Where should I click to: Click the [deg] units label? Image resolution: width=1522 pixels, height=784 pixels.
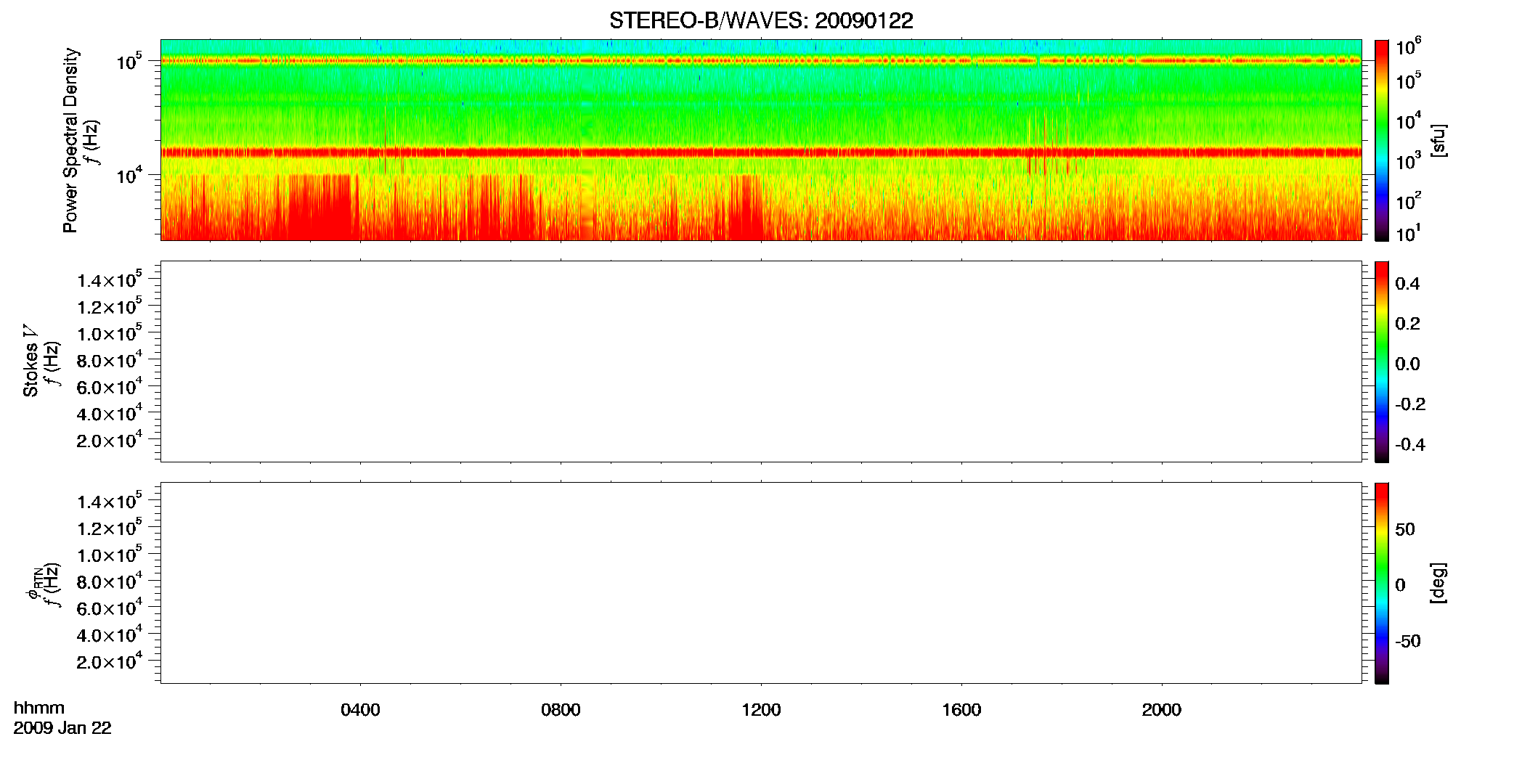pos(1438,583)
